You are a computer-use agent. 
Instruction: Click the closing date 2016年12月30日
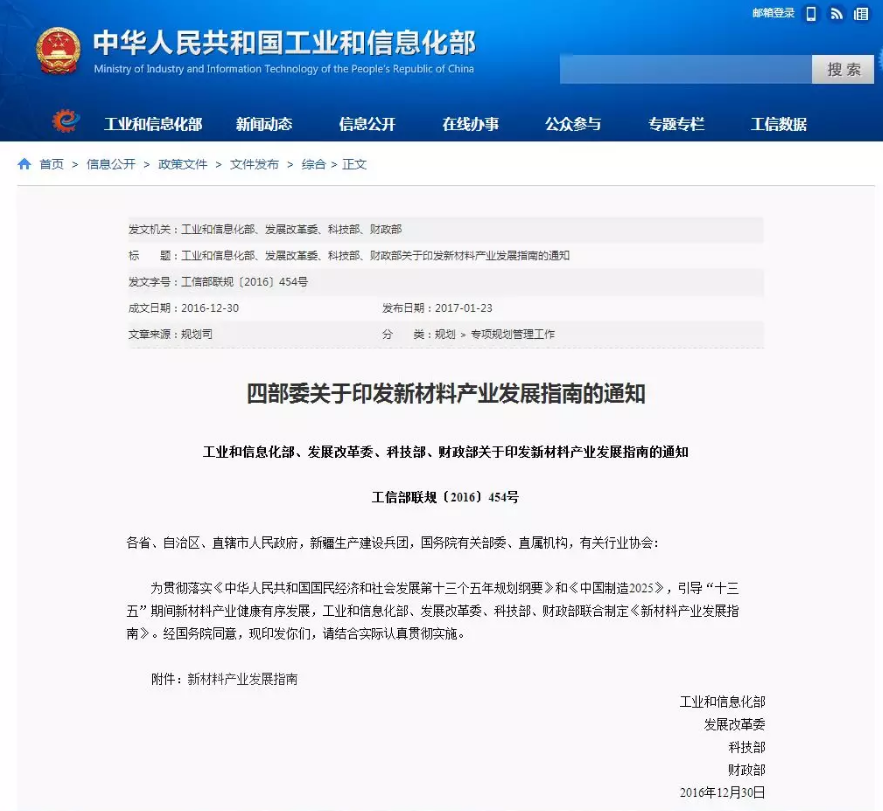pyautogui.click(x=723, y=792)
